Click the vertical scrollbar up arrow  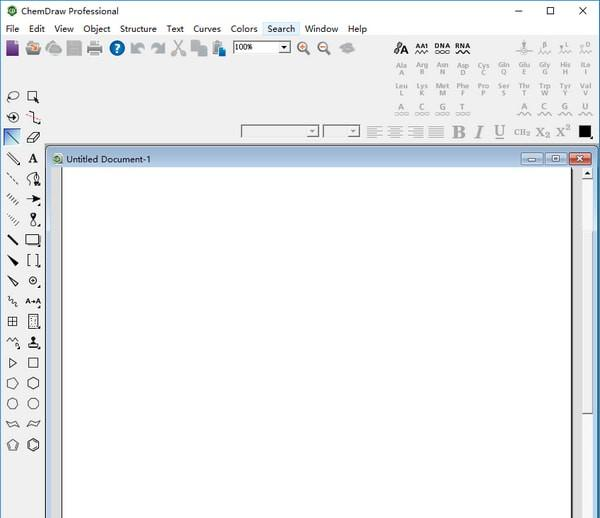pos(587,174)
